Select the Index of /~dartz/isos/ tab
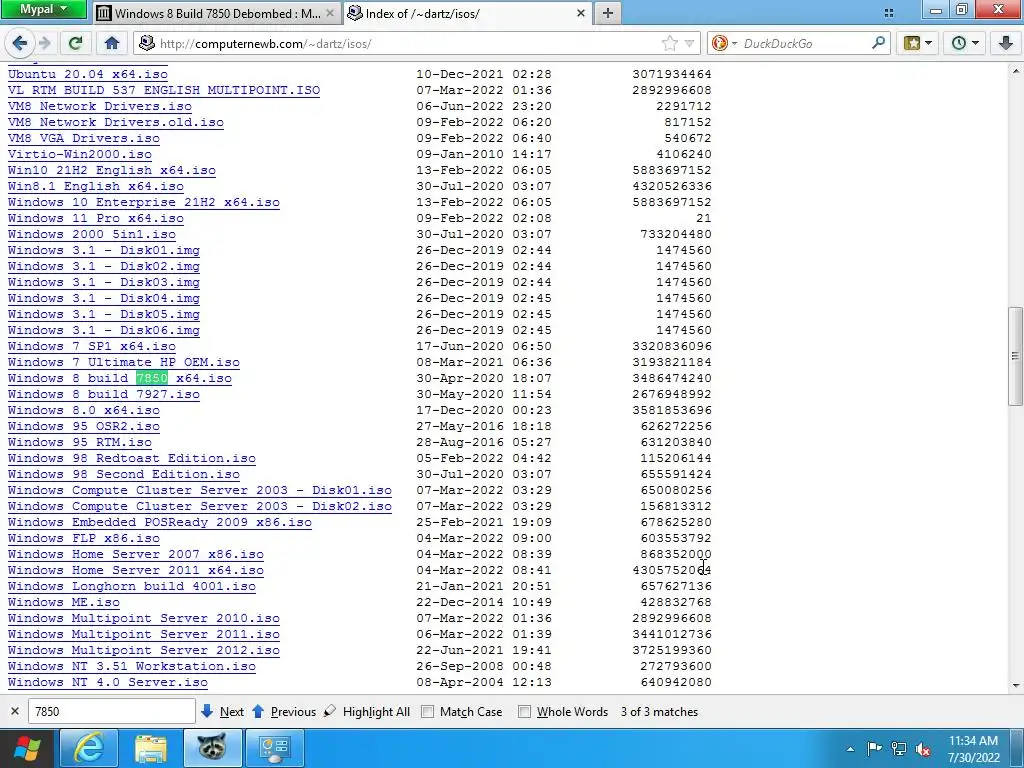The image size is (1024, 768). coord(462,13)
